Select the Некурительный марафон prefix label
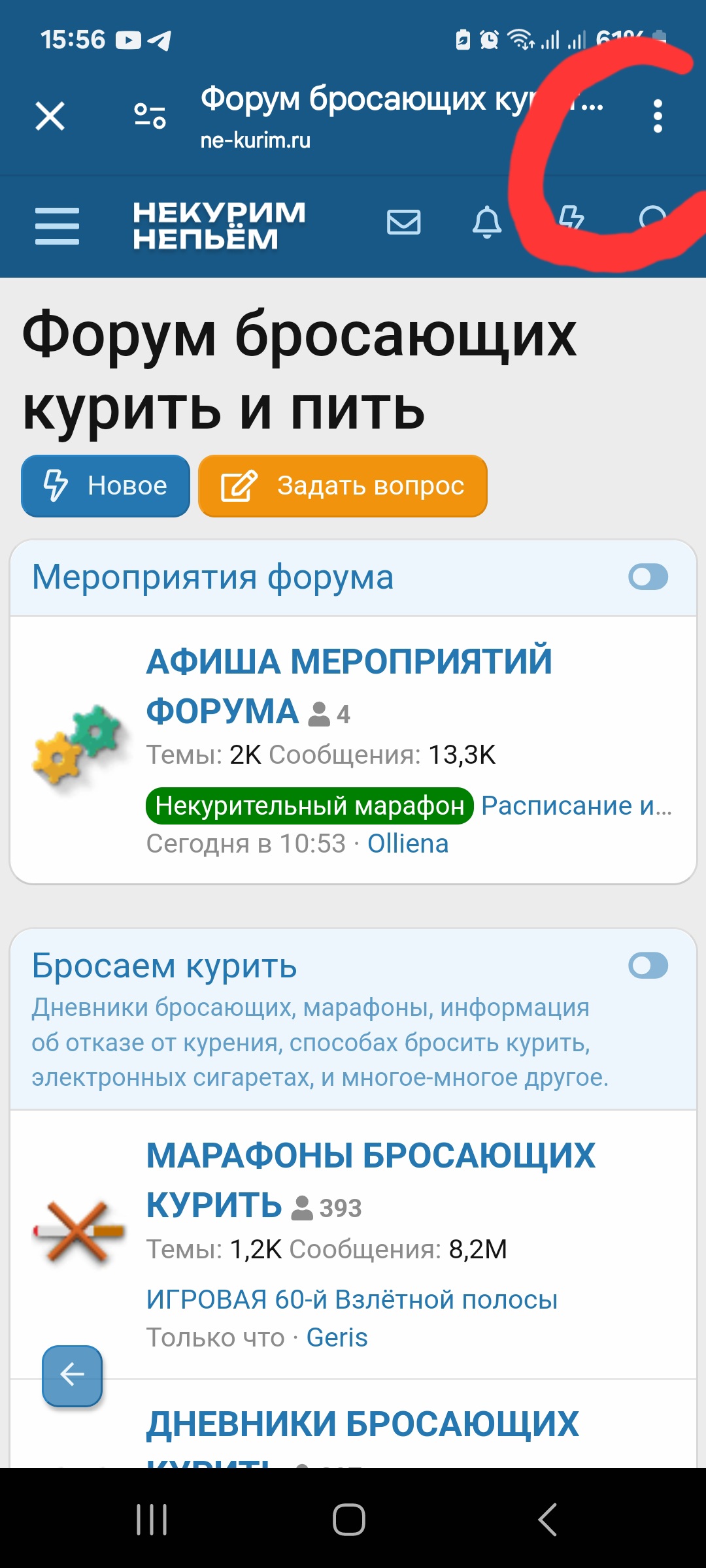The width and height of the screenshot is (706, 1568). point(309,806)
